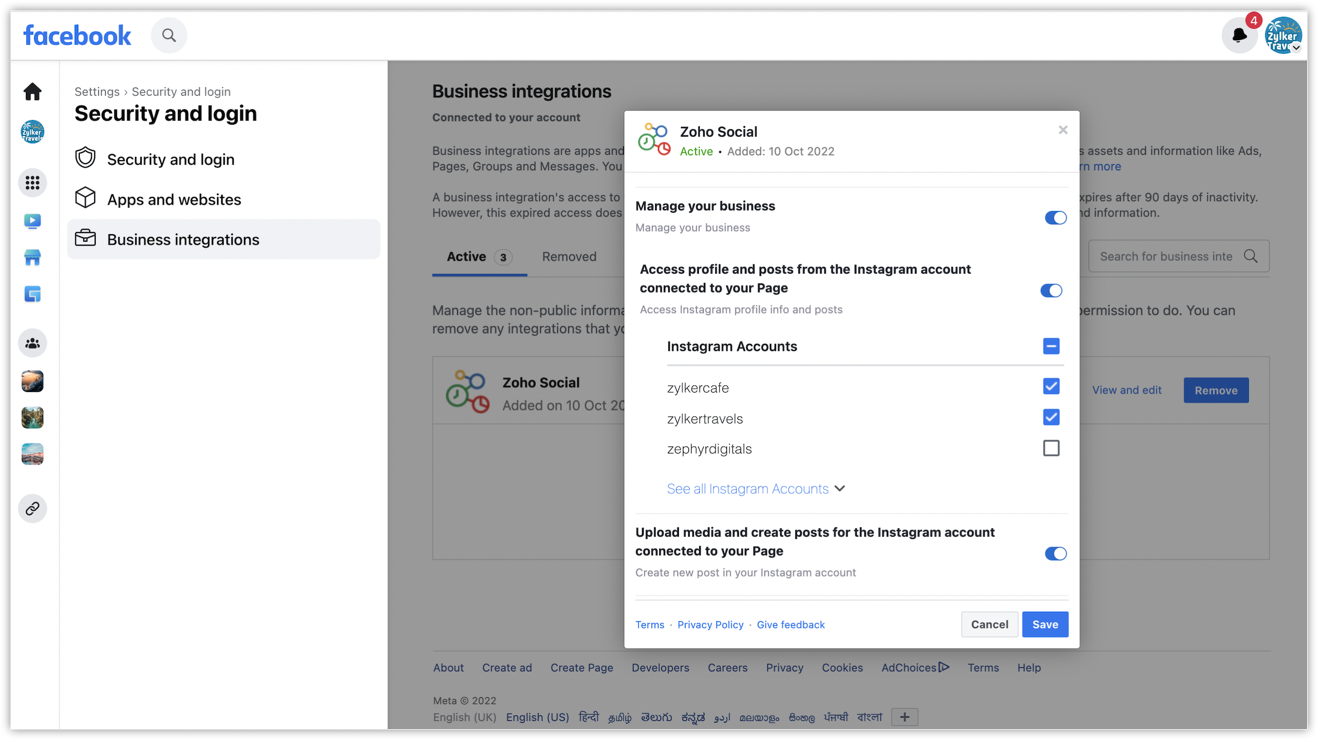This screenshot has height=740, width=1318.
Task: Switch language to English (US)
Action: click(x=537, y=718)
